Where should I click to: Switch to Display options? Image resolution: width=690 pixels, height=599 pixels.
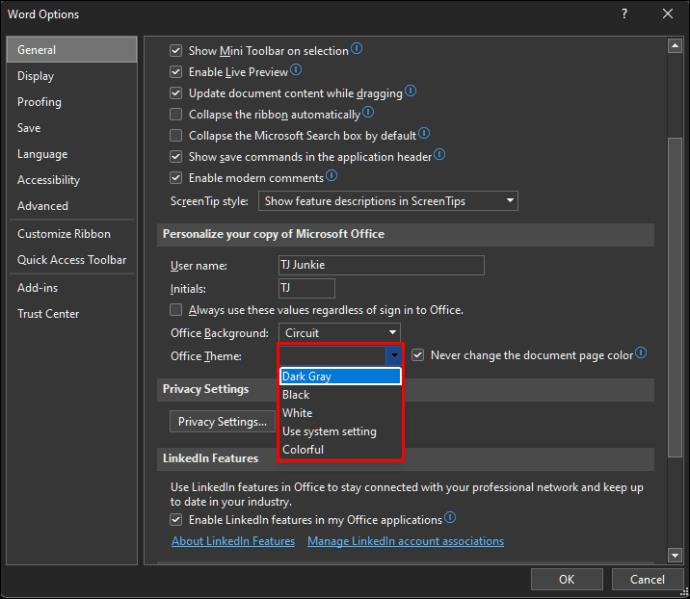point(72,76)
